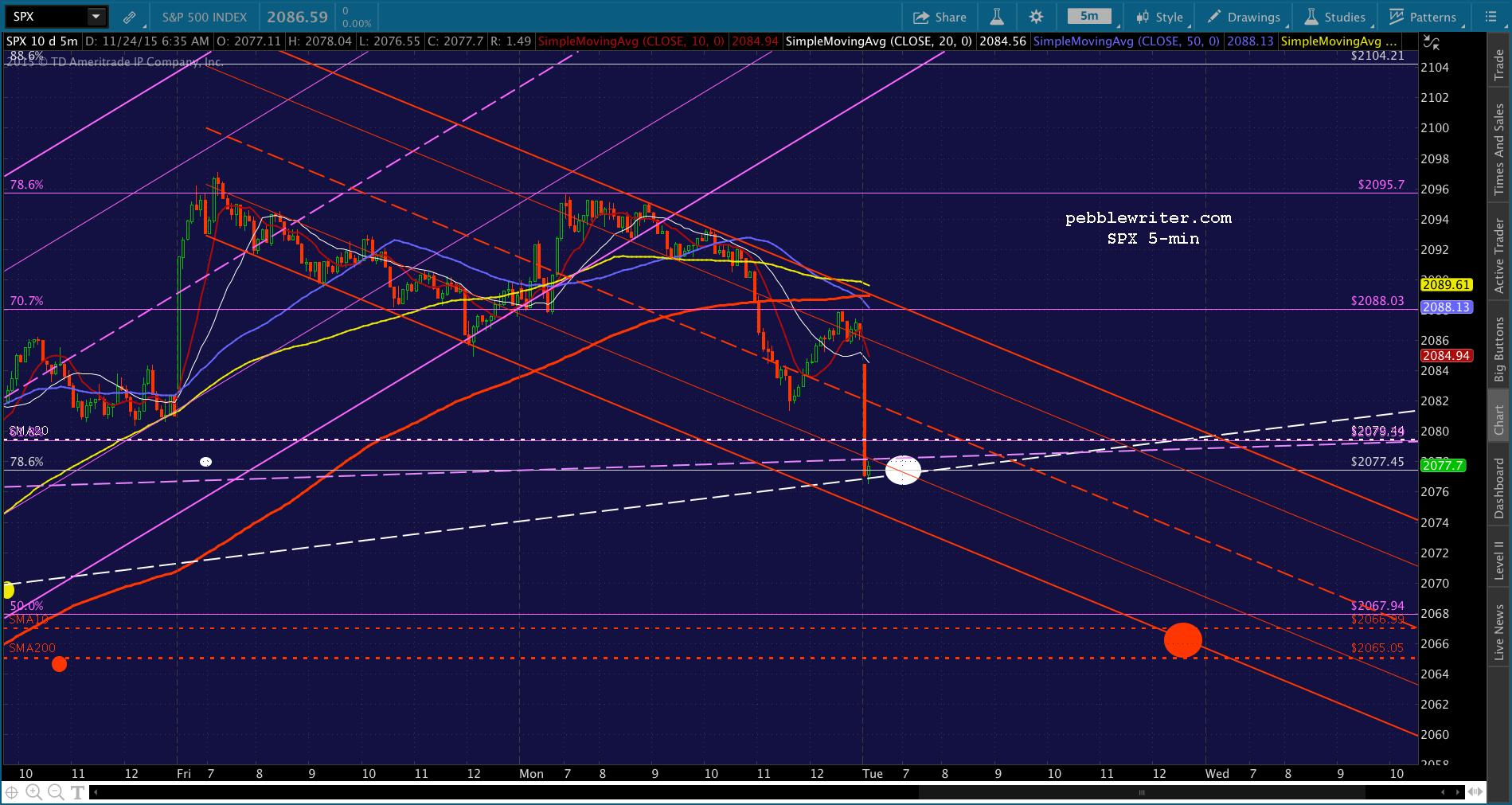Click the pebblewriter.com text annotation
1512x805 pixels.
click(1148, 218)
